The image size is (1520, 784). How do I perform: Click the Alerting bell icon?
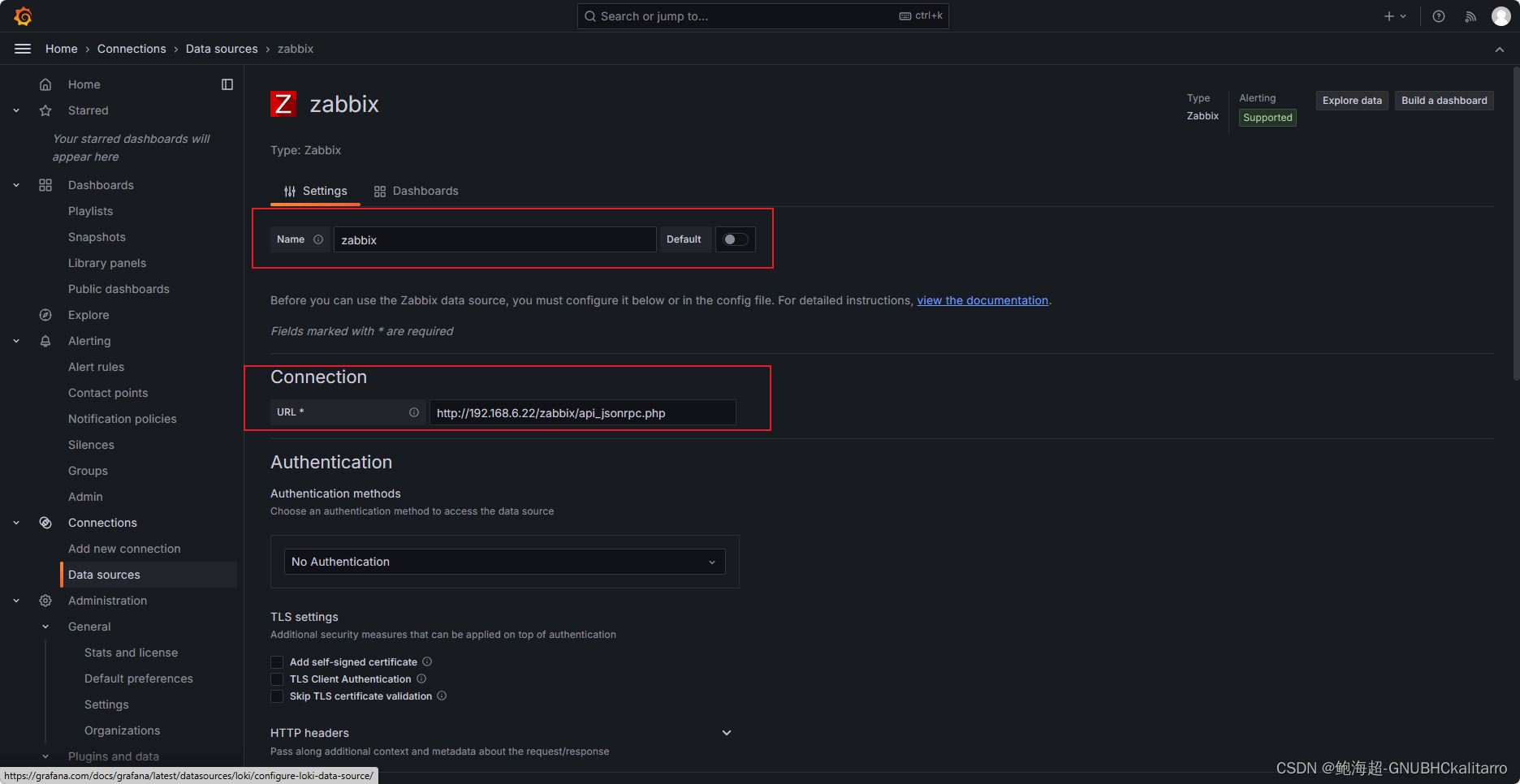pos(45,341)
